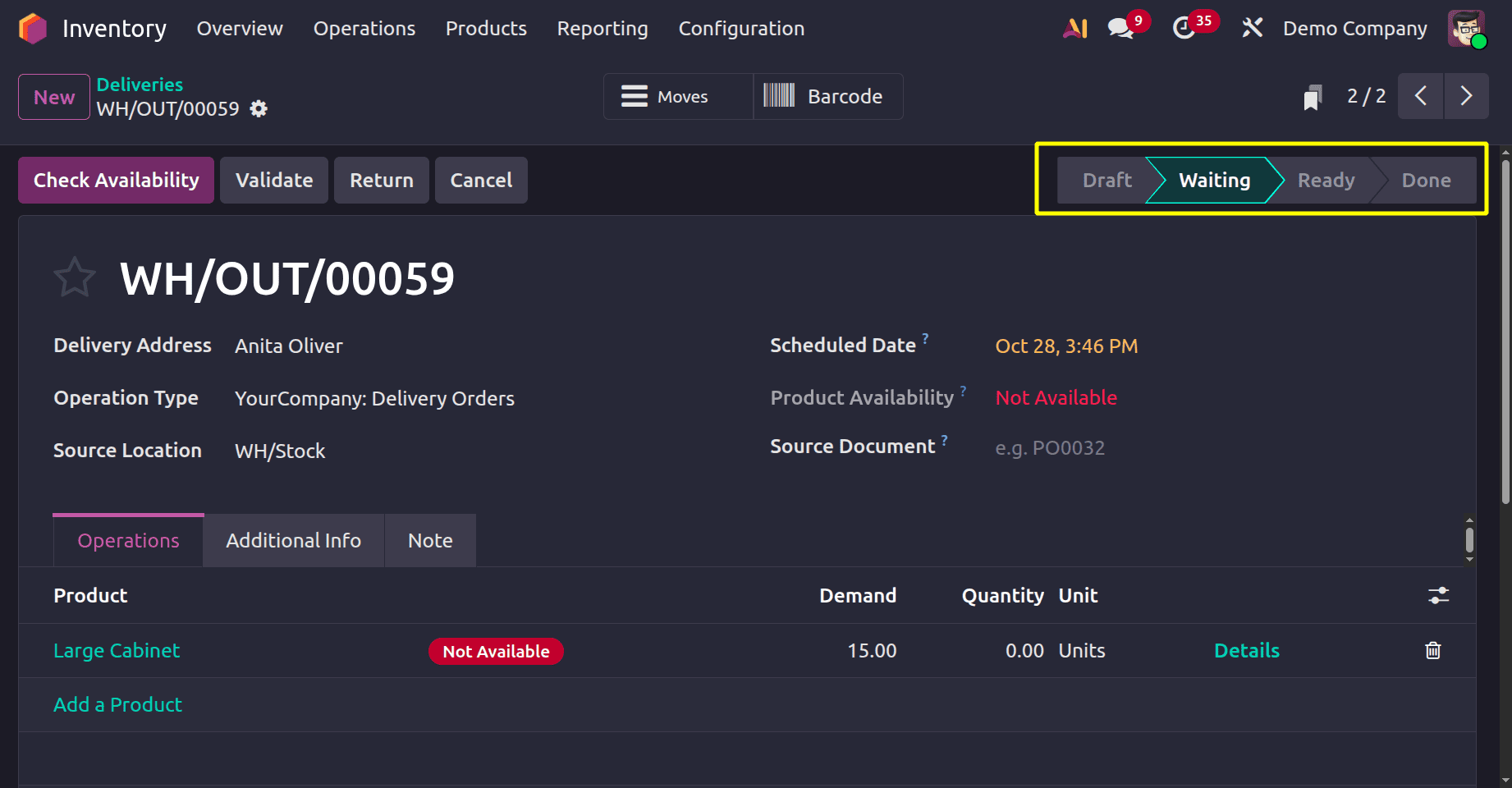Click the Check Availability button

115,180
